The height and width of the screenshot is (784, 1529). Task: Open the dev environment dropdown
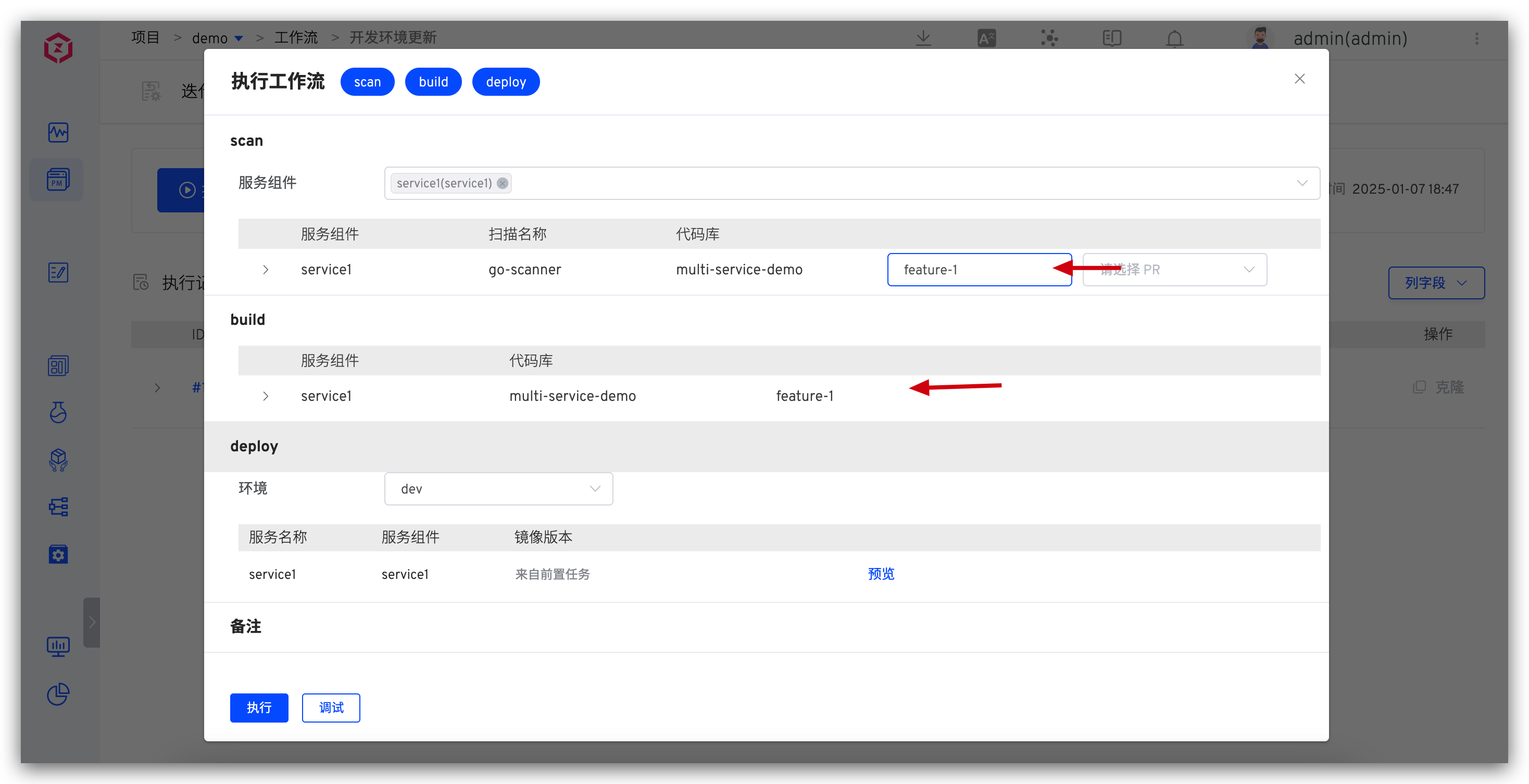point(498,488)
